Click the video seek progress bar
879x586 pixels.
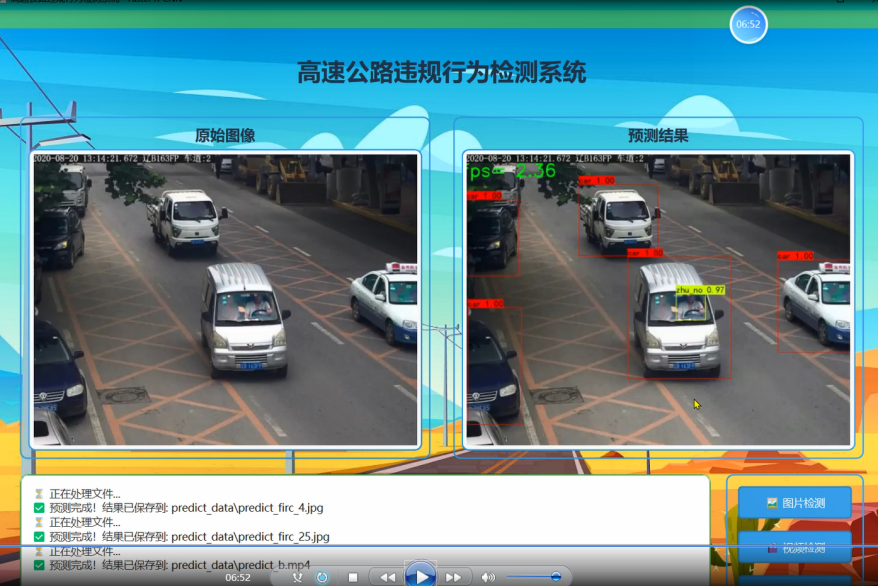point(439,545)
